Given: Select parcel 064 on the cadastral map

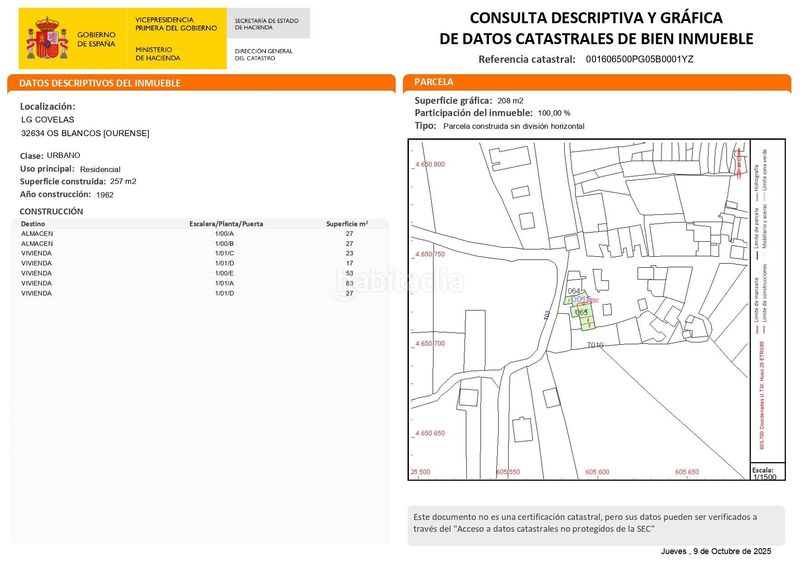Looking at the screenshot, I should point(574,291).
